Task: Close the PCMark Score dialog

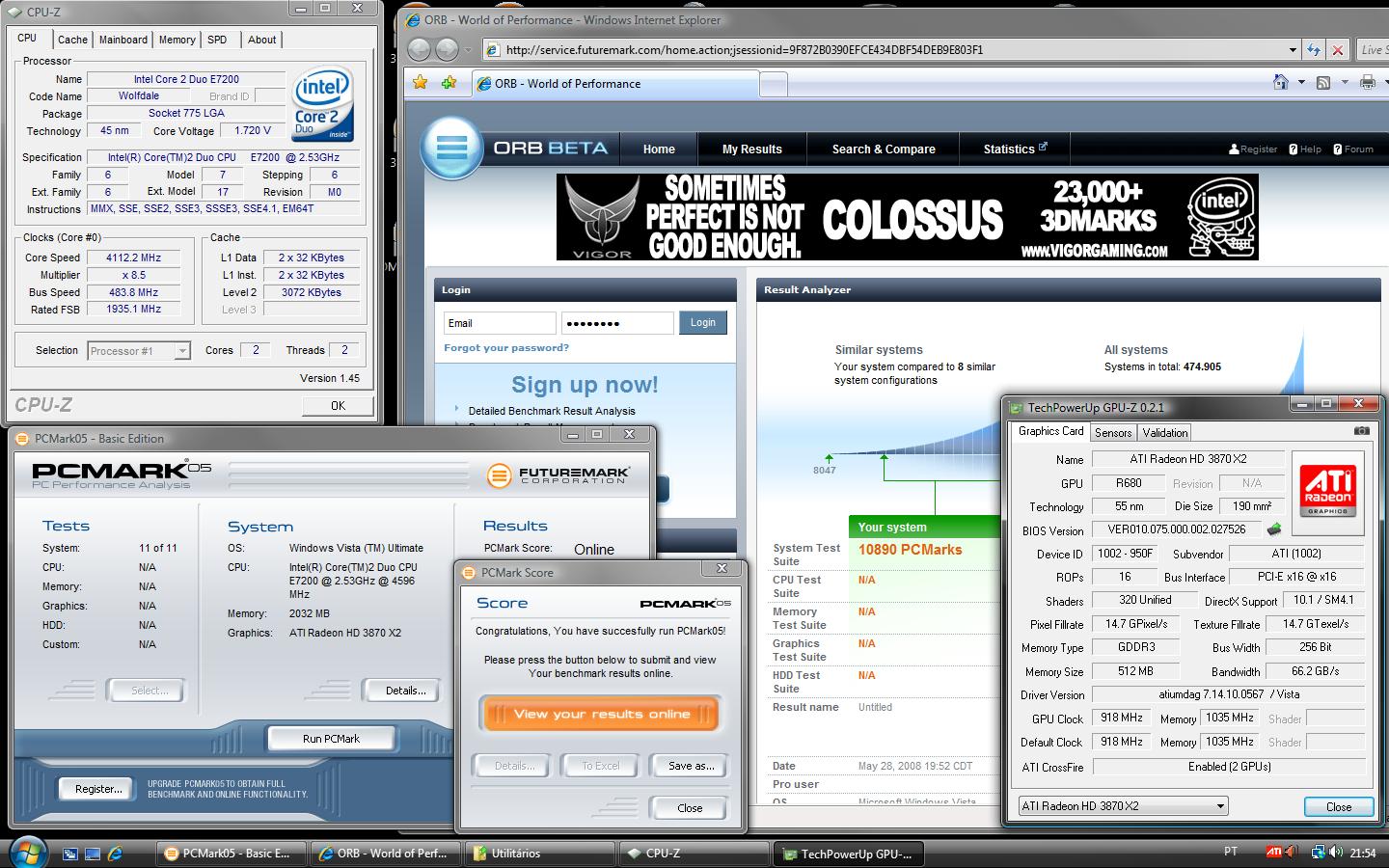Action: point(690,808)
